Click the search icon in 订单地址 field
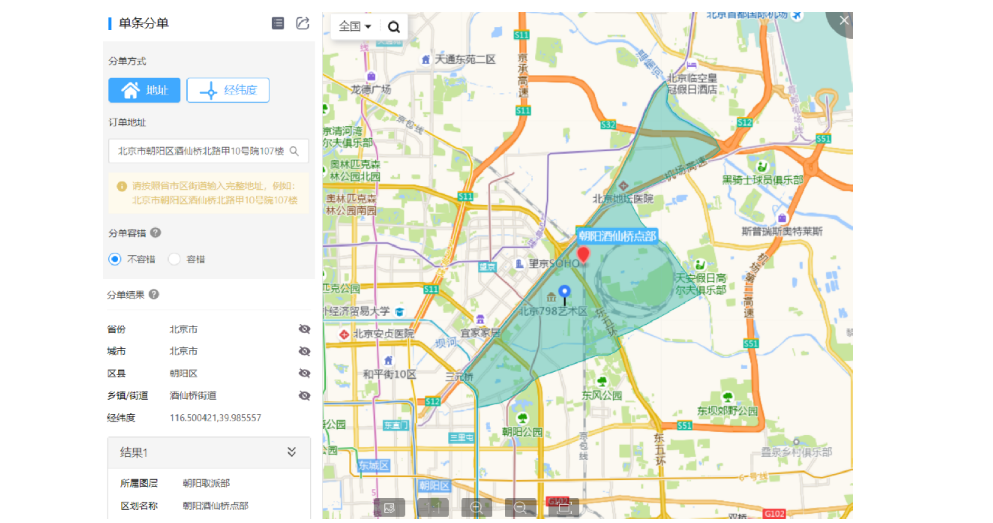 pos(294,152)
